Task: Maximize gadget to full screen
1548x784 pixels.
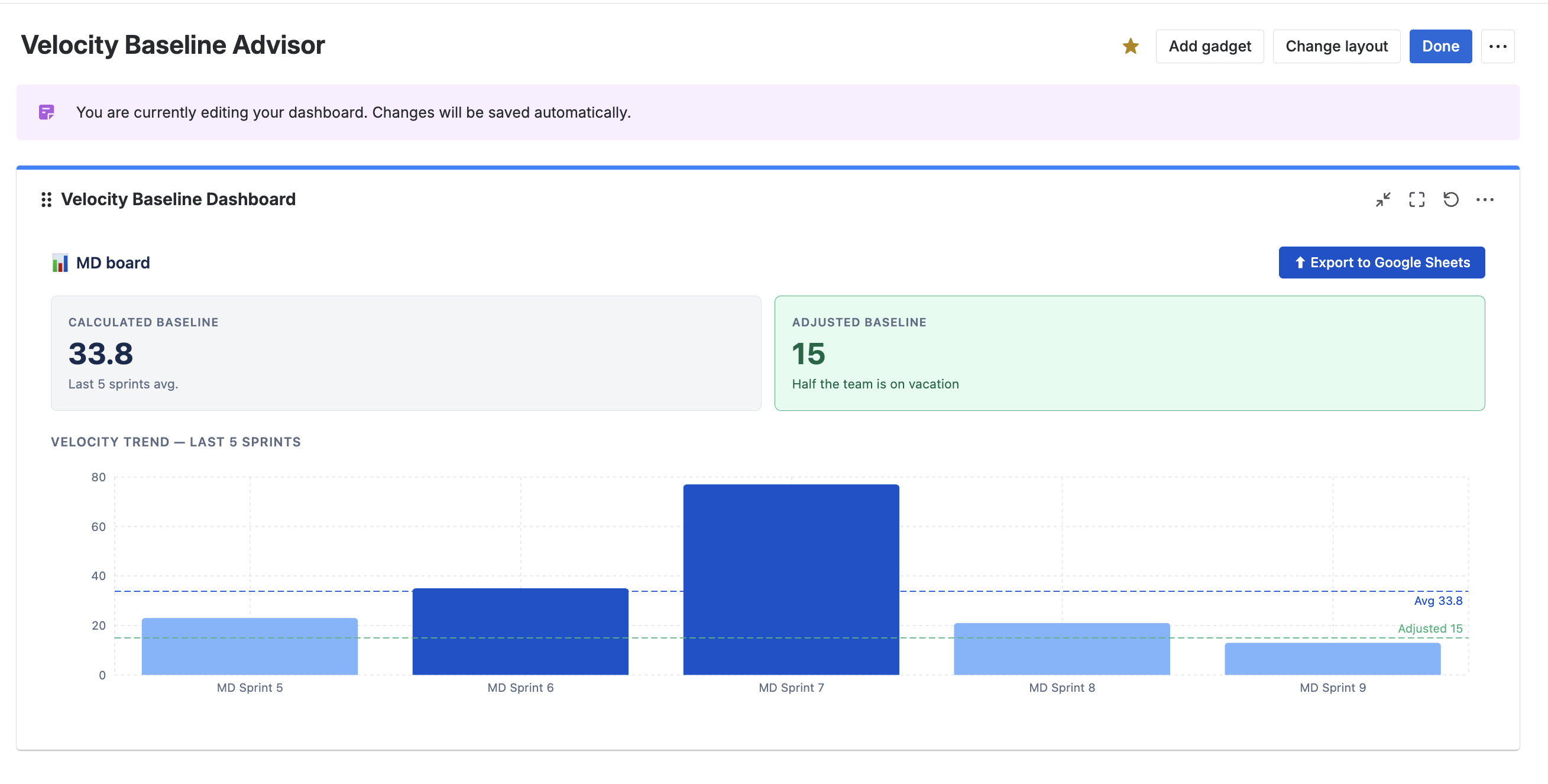Action: pos(1417,199)
